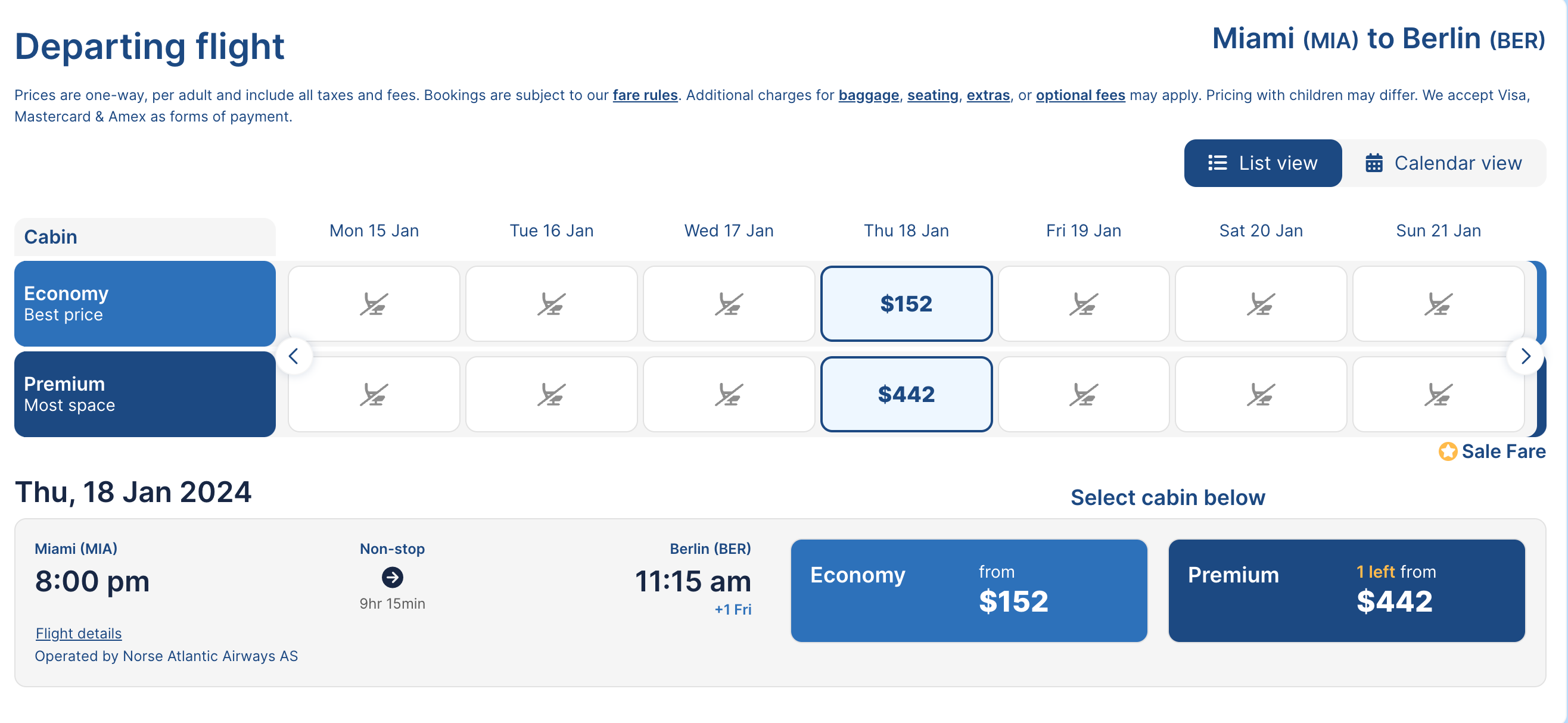Image resolution: width=1568 pixels, height=723 pixels.
Task: Choose the Premium from $442 cabin button
Action: tap(1346, 590)
